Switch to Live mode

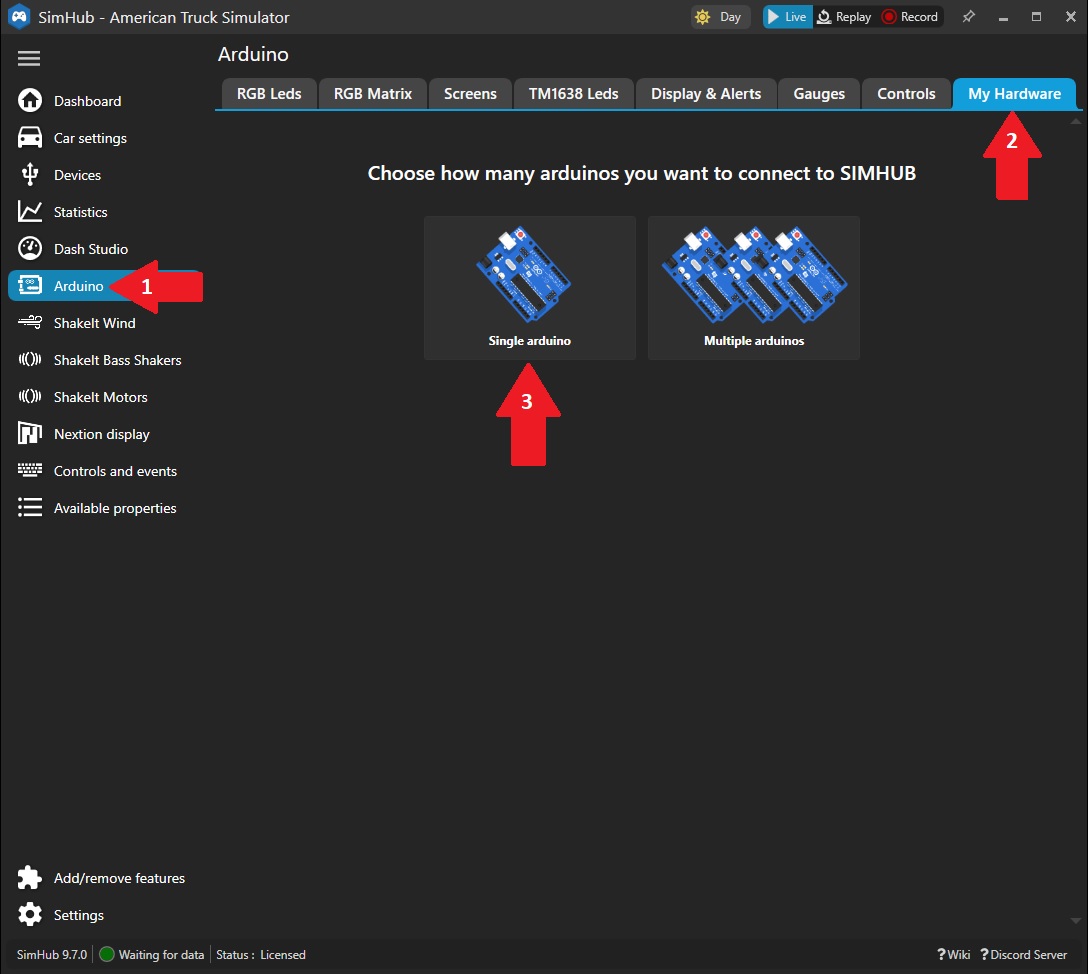pyautogui.click(x=787, y=17)
